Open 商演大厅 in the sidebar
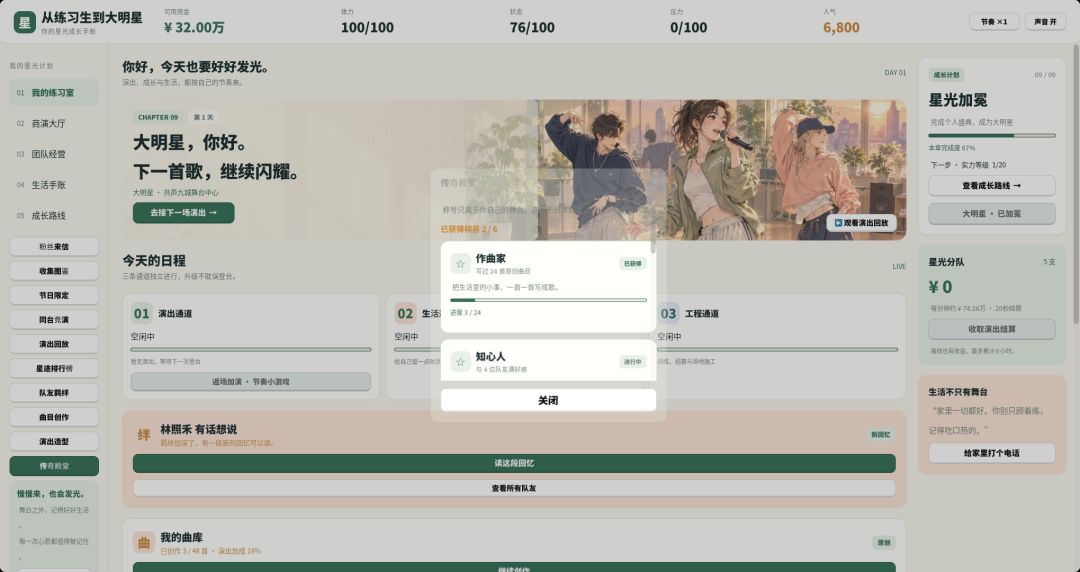This screenshot has width=1080, height=572. pos(54,123)
